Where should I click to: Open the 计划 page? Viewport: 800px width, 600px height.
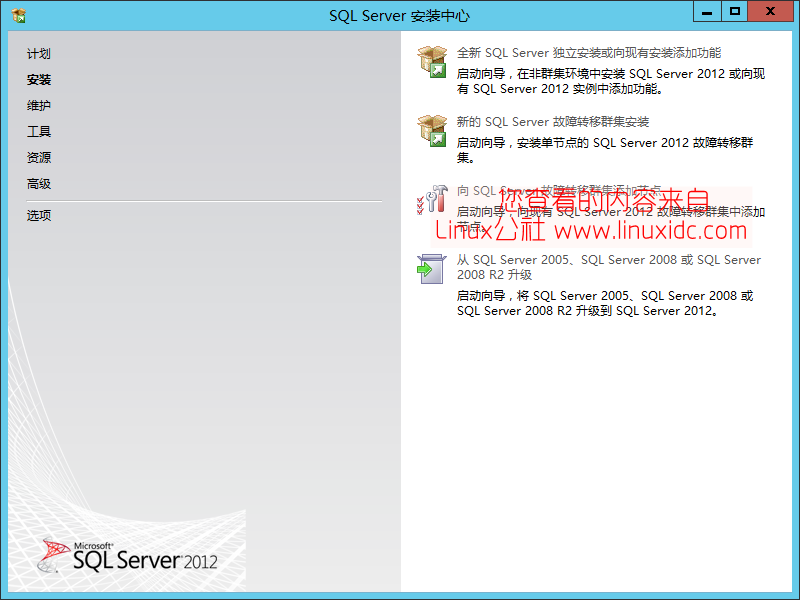39,54
